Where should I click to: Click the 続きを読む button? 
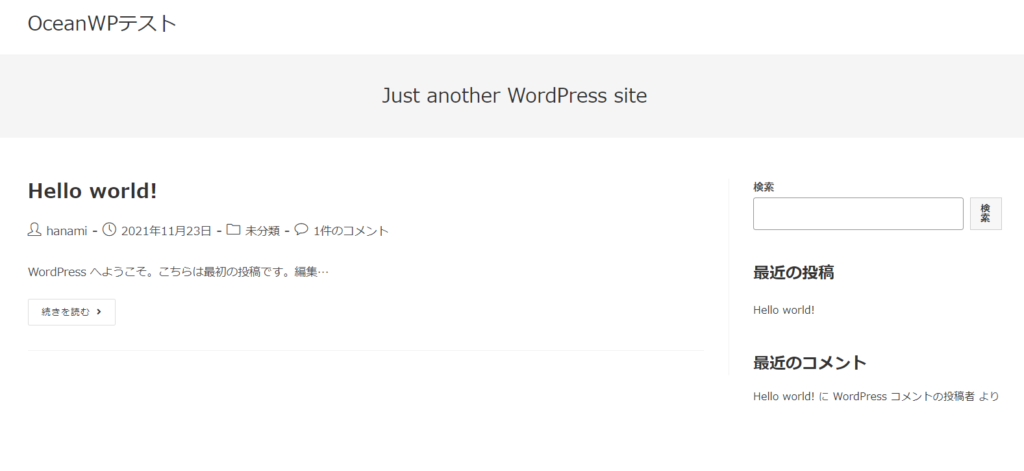point(72,312)
